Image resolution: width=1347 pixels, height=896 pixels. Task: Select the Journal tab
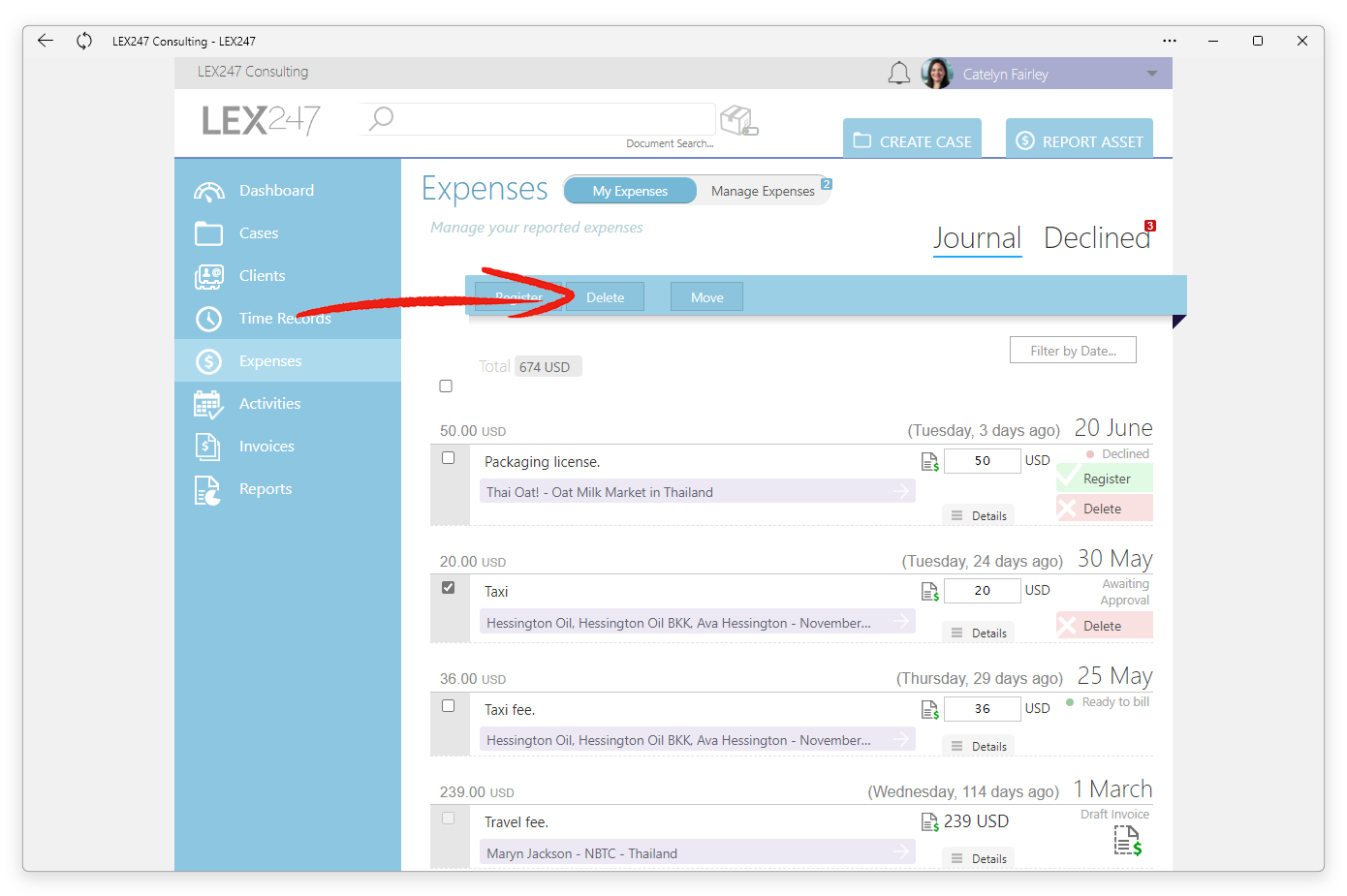coord(977,238)
